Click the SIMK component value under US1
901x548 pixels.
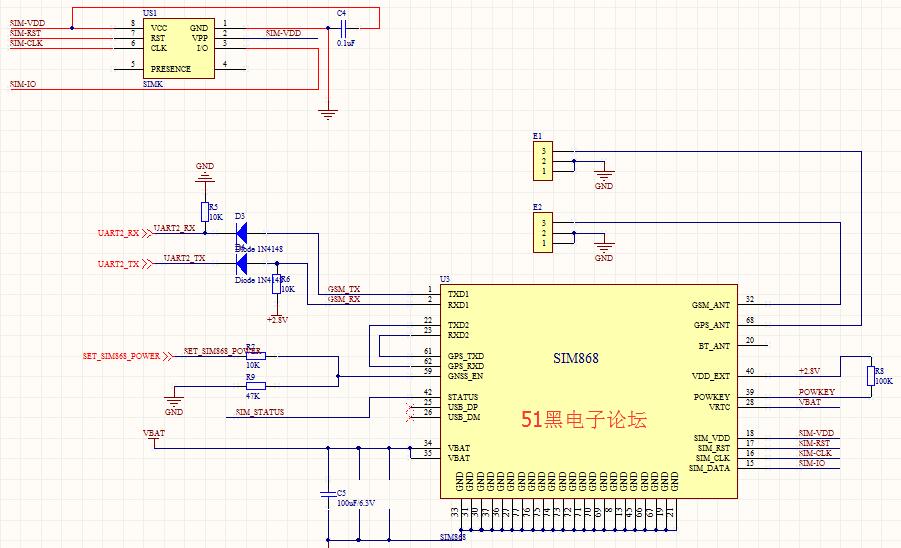pos(153,84)
